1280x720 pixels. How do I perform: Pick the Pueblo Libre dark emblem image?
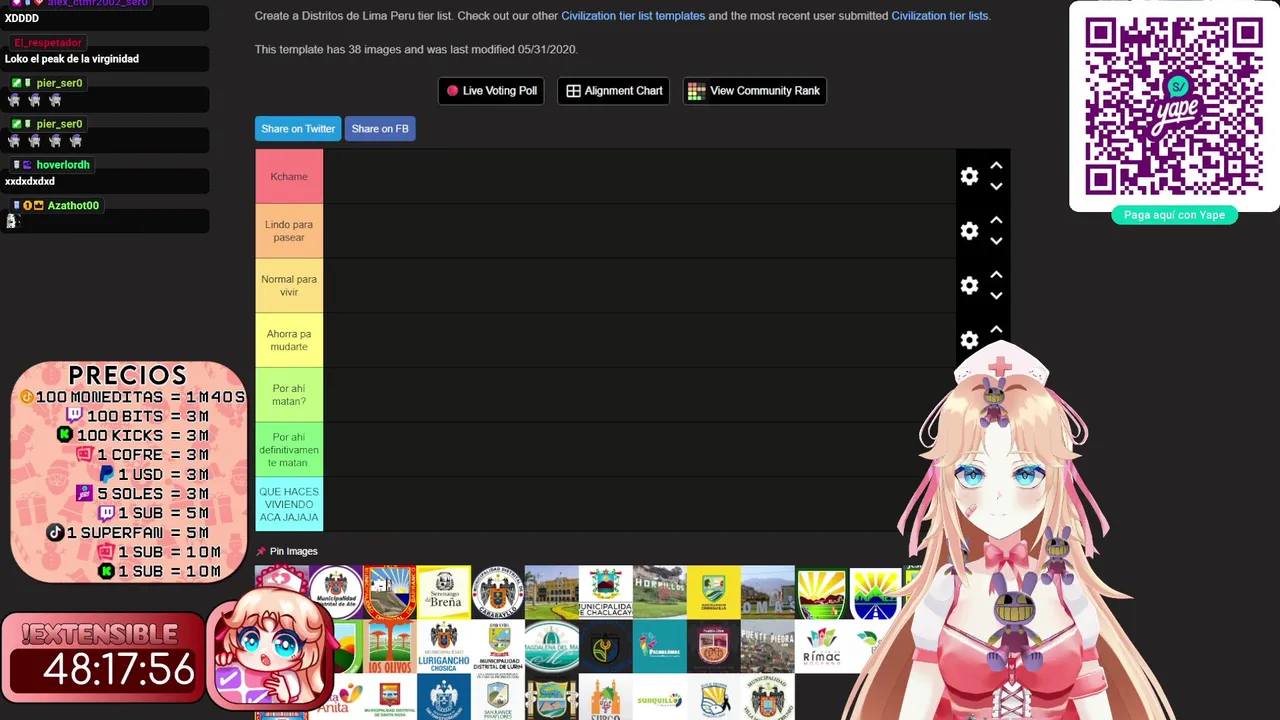pyautogui.click(x=714, y=646)
